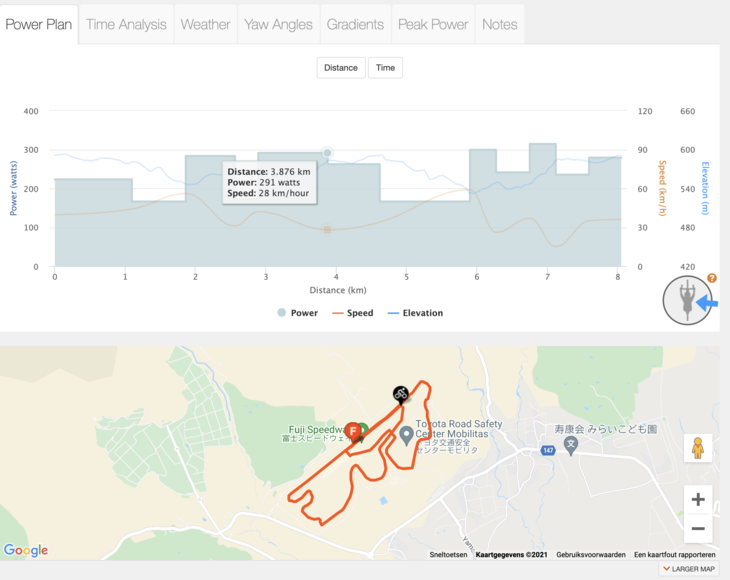Click the cyclist wind direction compass
Screen dimensions: 730x580
coord(687,300)
